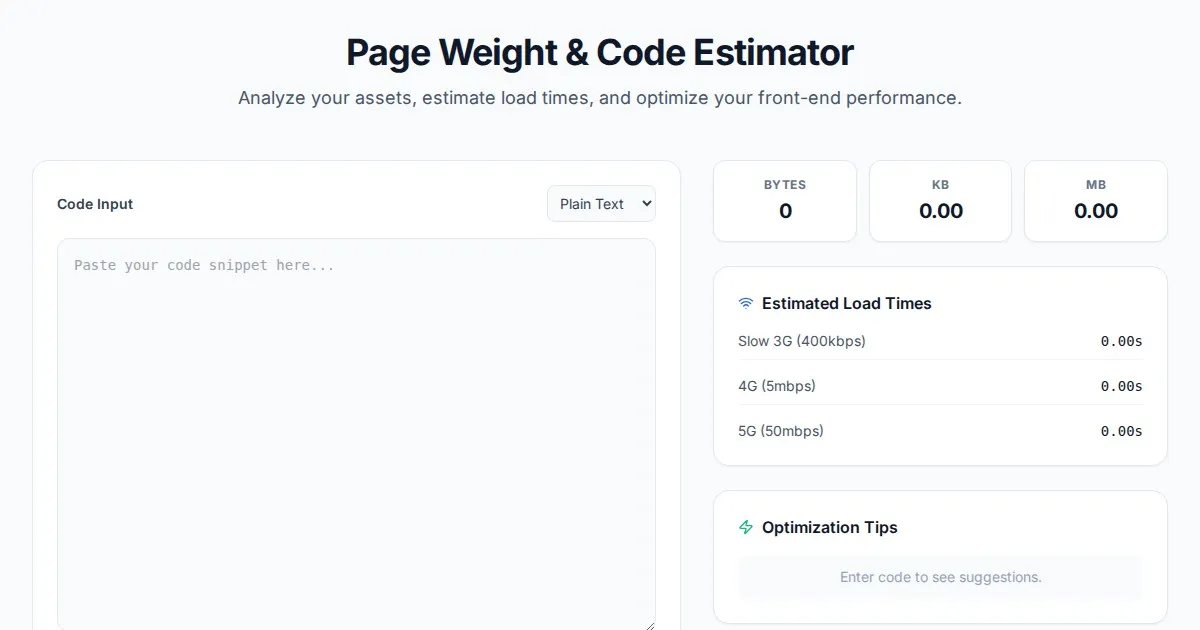Click the 5G load time value
This screenshot has width=1200, height=630.
tap(1121, 431)
